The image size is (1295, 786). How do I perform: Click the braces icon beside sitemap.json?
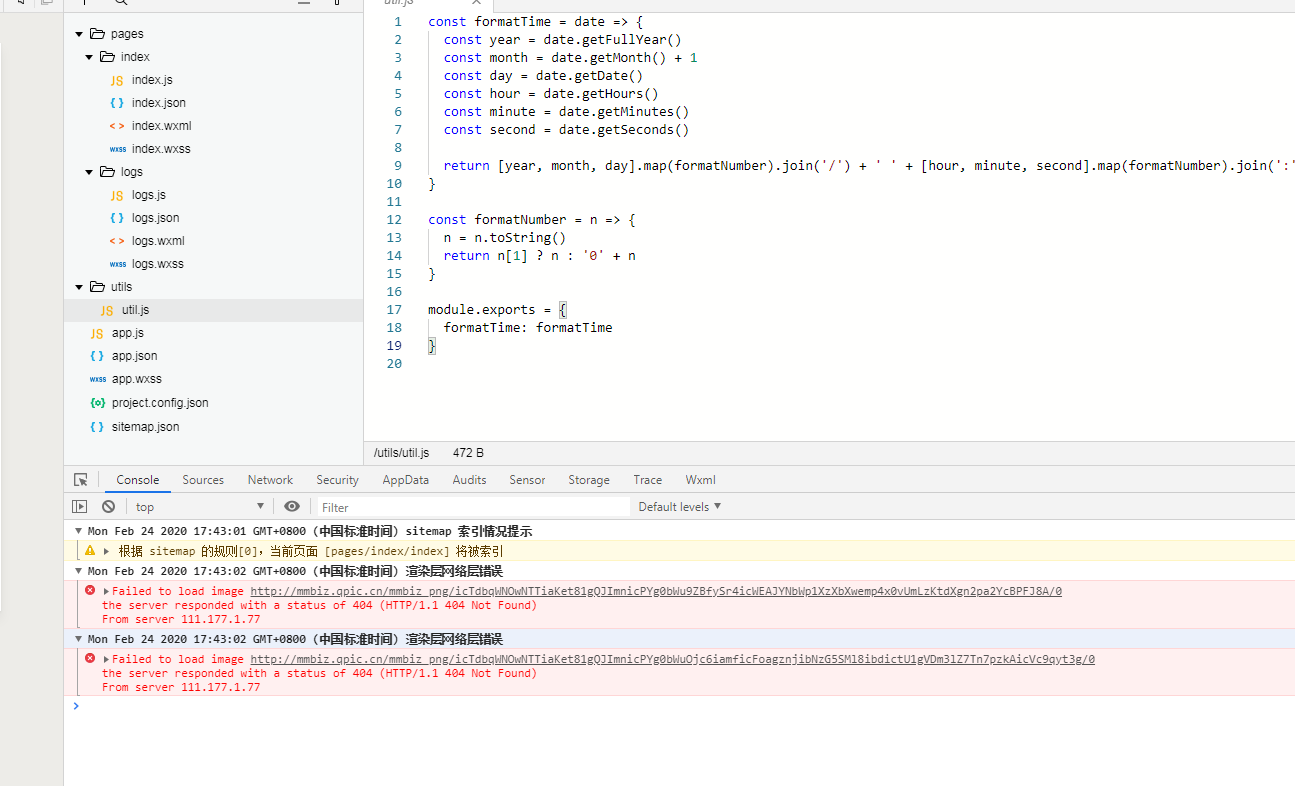click(x=97, y=427)
